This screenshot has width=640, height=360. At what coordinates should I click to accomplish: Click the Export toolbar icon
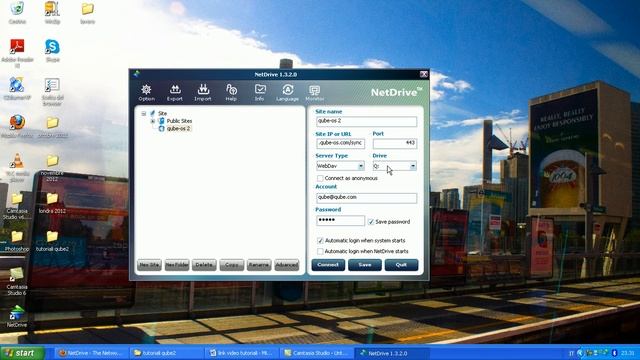pyautogui.click(x=175, y=92)
